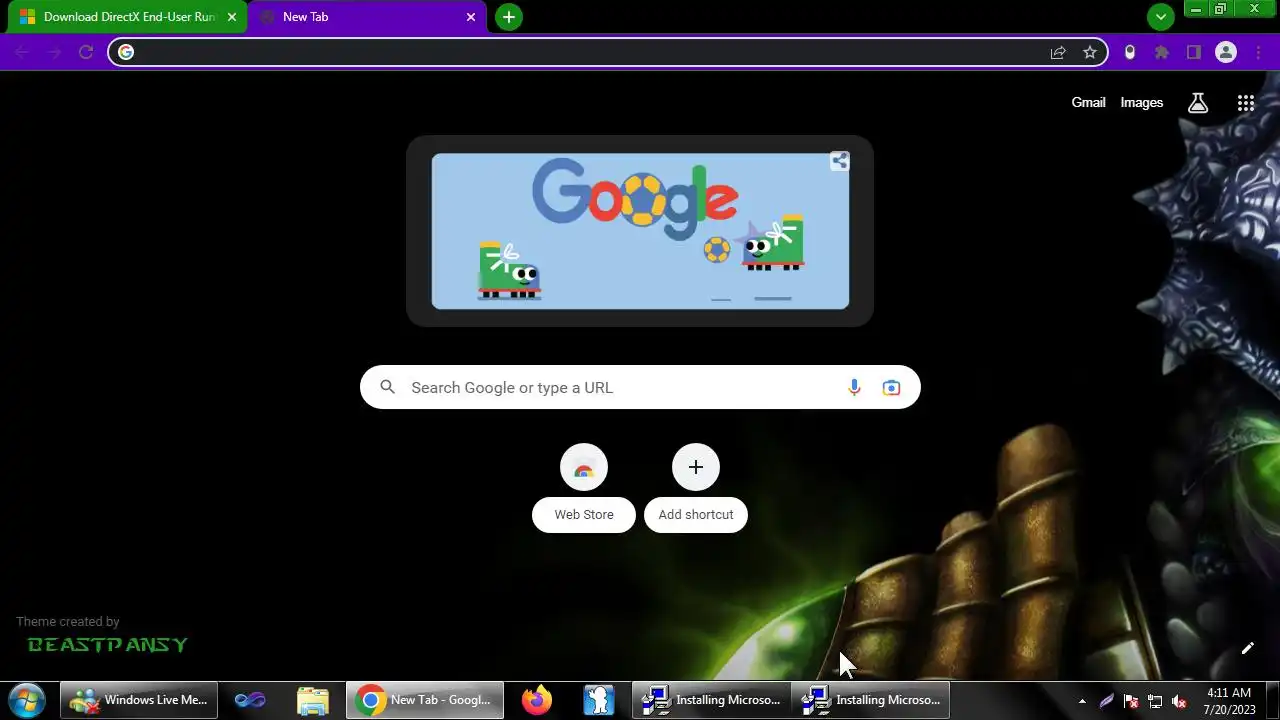Image resolution: width=1280 pixels, height=720 pixels.
Task: Open Windows Live Messenger from the taskbar
Action: pyautogui.click(x=138, y=700)
